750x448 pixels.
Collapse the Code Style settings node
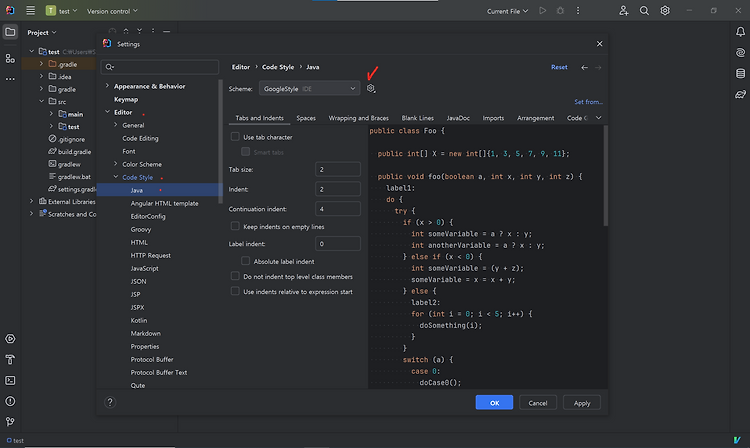116,177
